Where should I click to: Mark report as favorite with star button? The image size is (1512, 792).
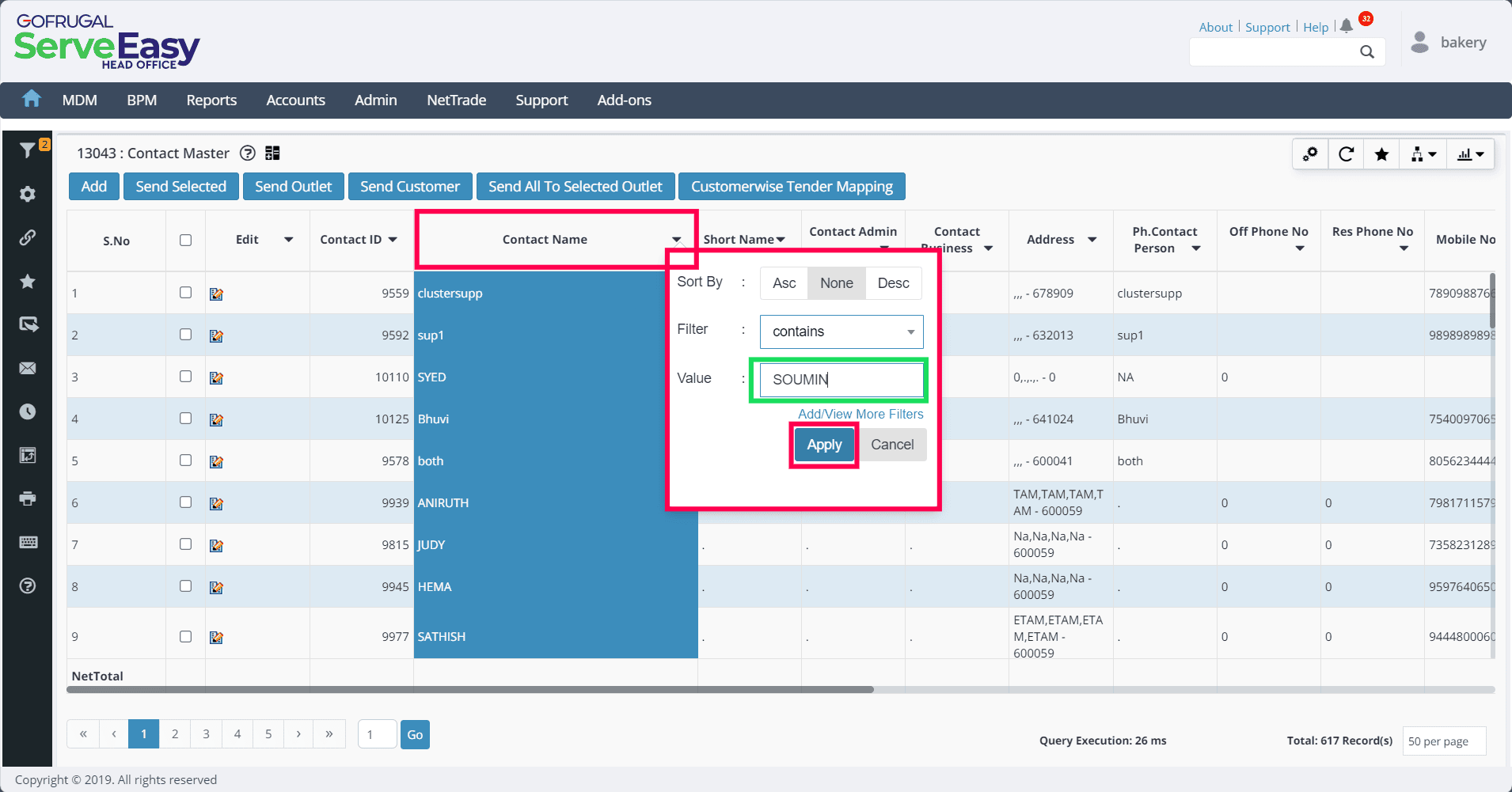1381,153
